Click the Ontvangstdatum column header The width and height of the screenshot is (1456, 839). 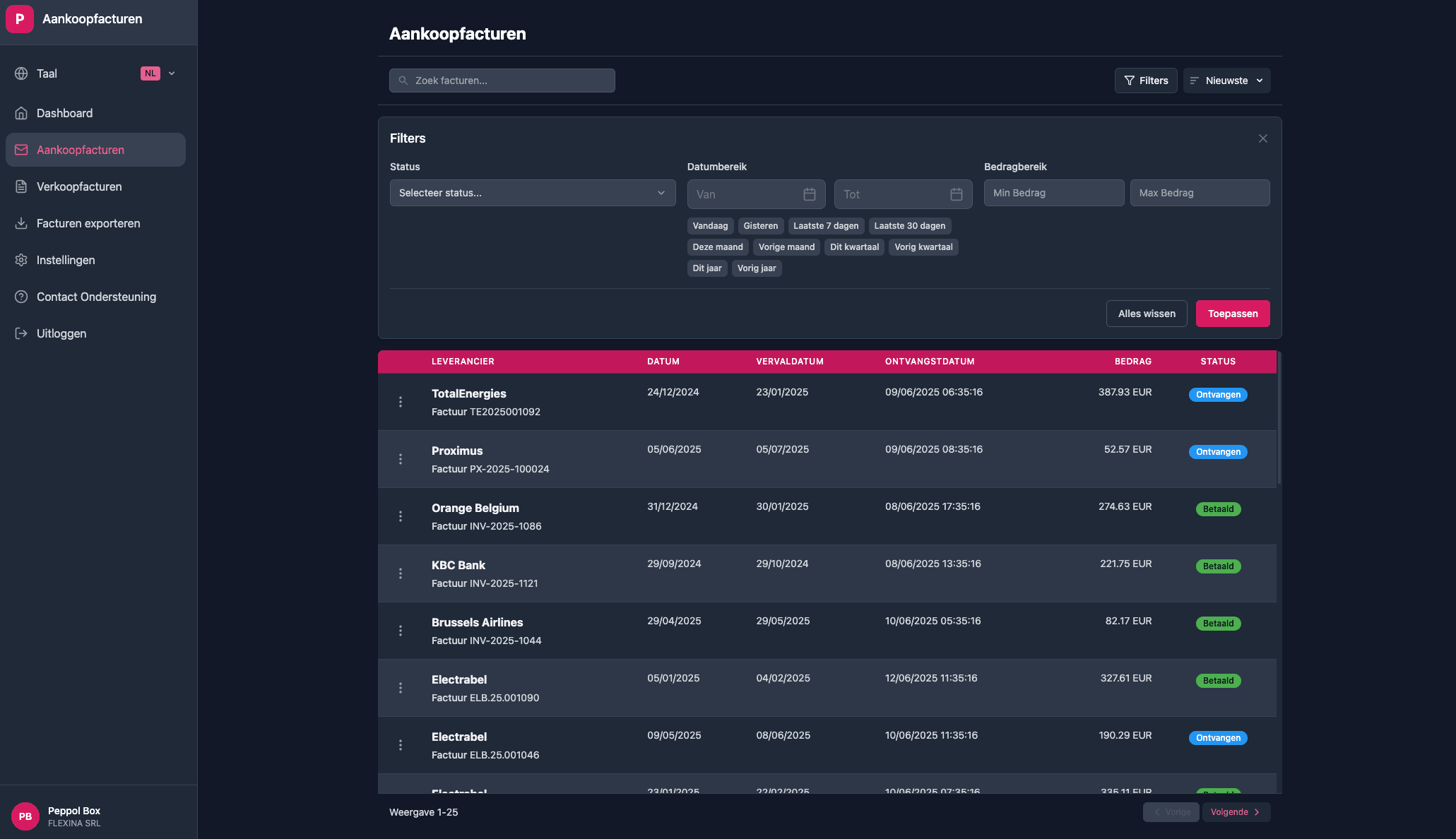(930, 362)
